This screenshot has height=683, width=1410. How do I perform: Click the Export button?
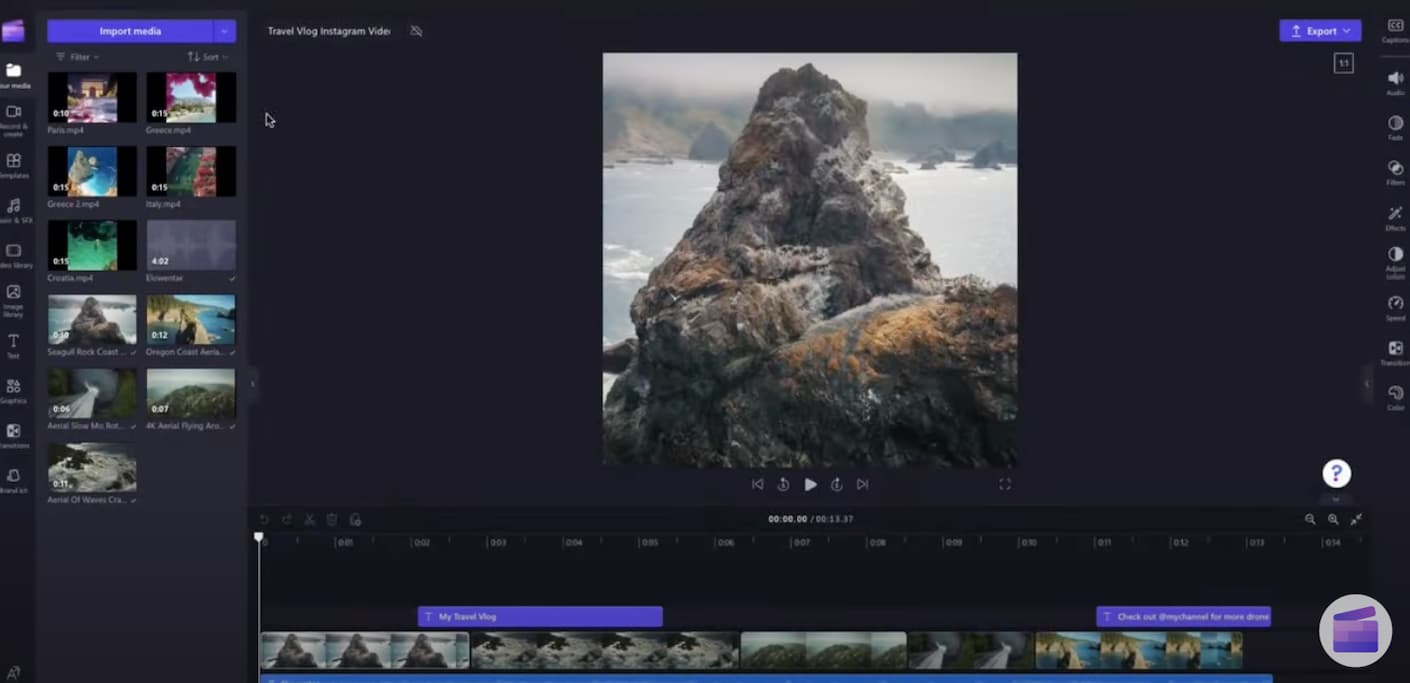(x=1319, y=31)
